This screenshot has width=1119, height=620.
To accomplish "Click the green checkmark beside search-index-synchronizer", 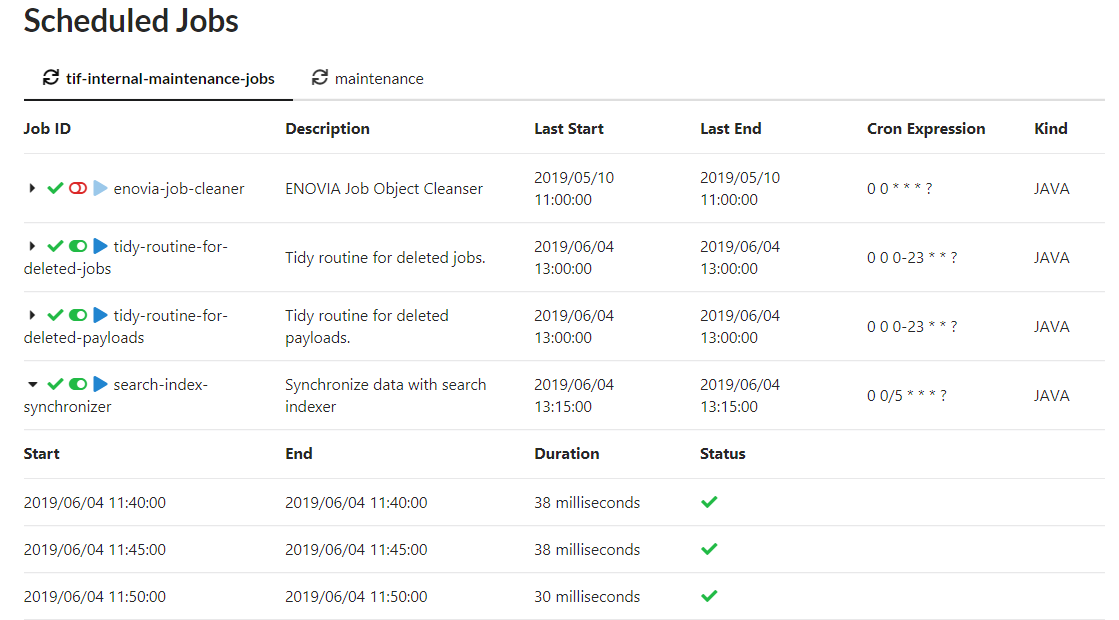I will pyautogui.click(x=56, y=384).
